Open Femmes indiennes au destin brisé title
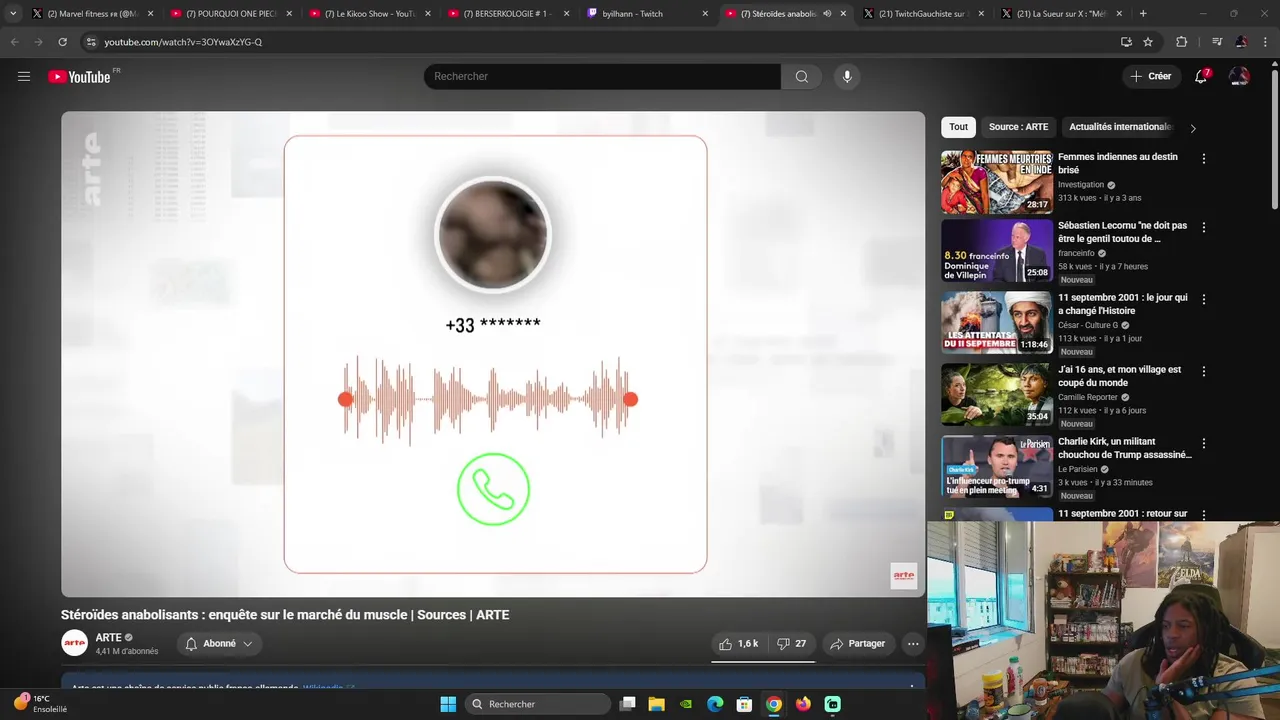This screenshot has height=720, width=1280. [1118, 163]
